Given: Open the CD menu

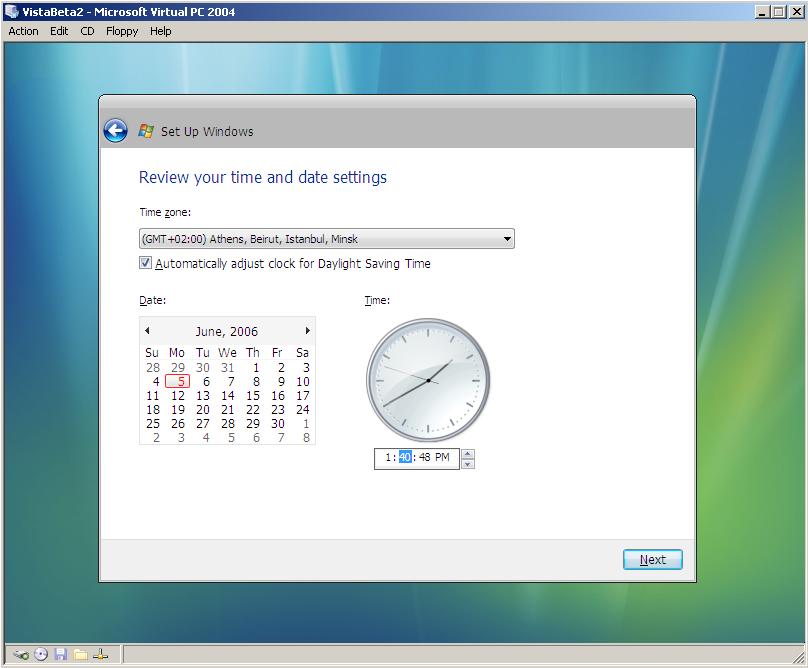Looking at the screenshot, I should (x=87, y=31).
